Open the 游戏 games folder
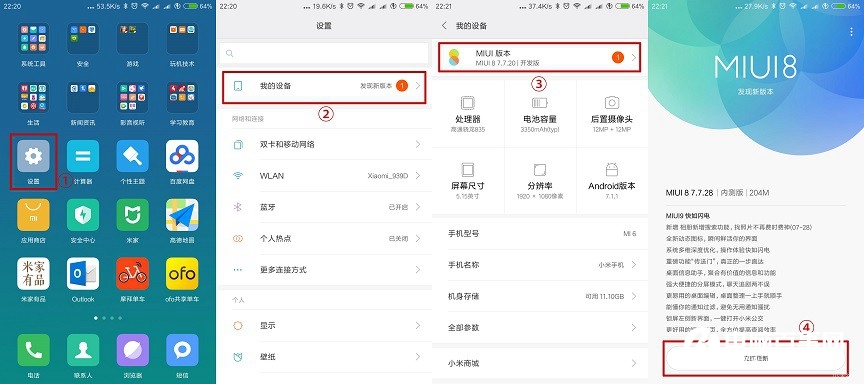 [x=133, y=39]
